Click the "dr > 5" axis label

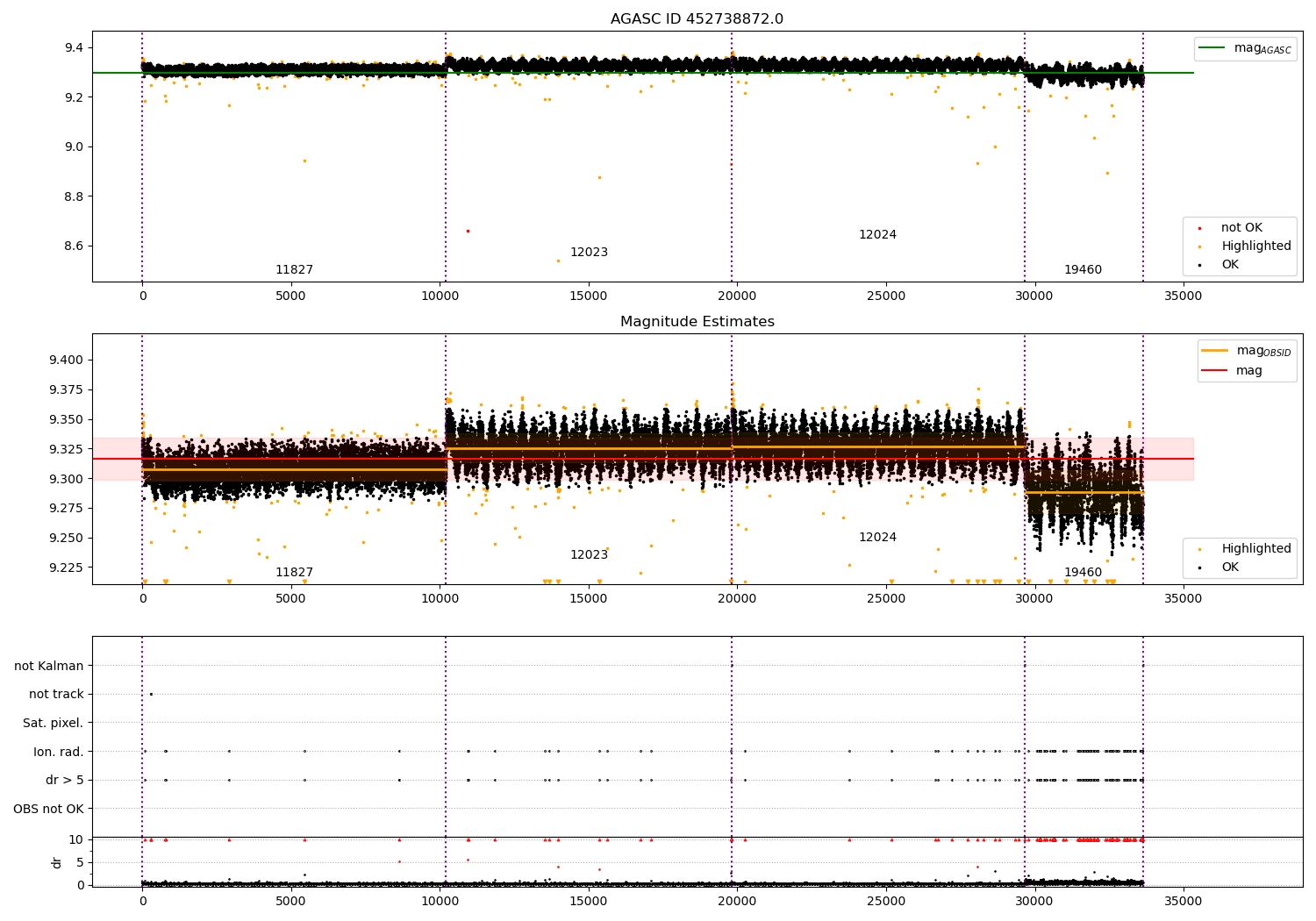(x=65, y=780)
